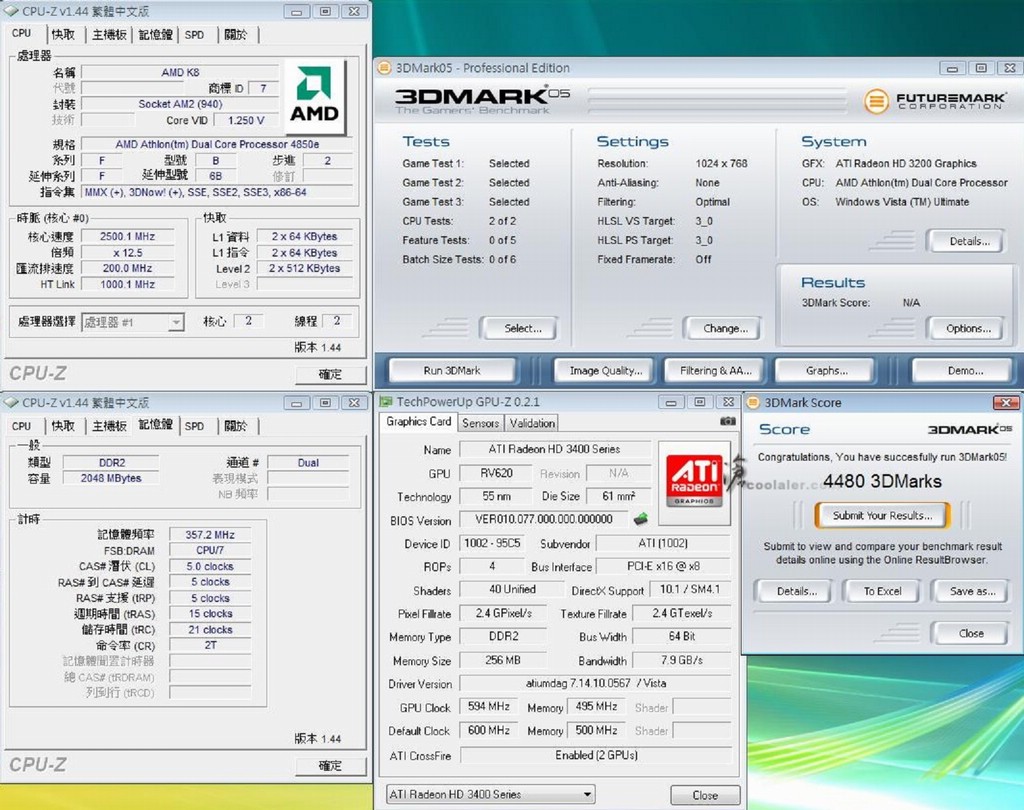Click the TechPowerUp GPU-Z title bar icon
The width and height of the screenshot is (1024, 810).
coord(386,401)
